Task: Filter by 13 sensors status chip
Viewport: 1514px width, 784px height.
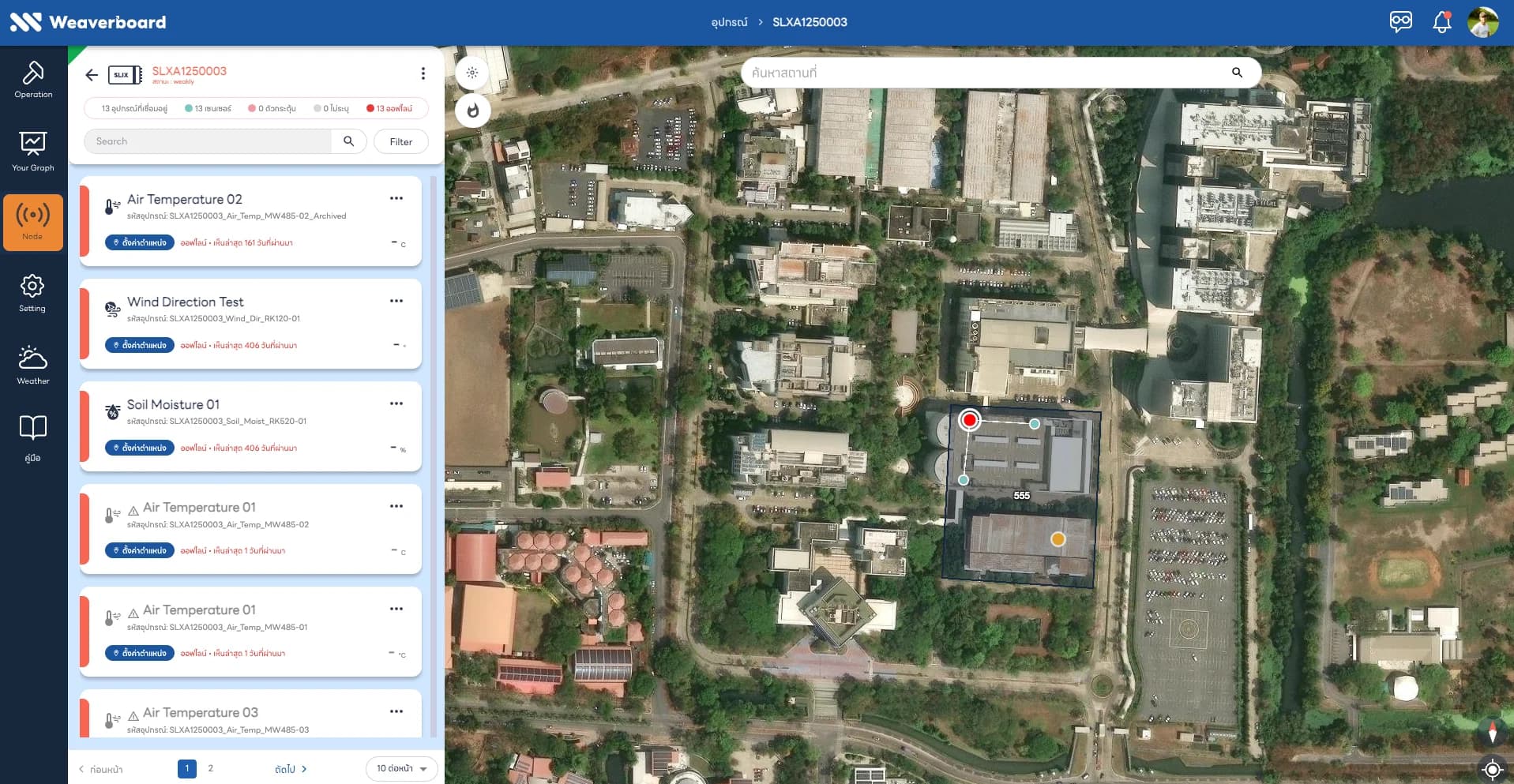Action: click(208, 108)
